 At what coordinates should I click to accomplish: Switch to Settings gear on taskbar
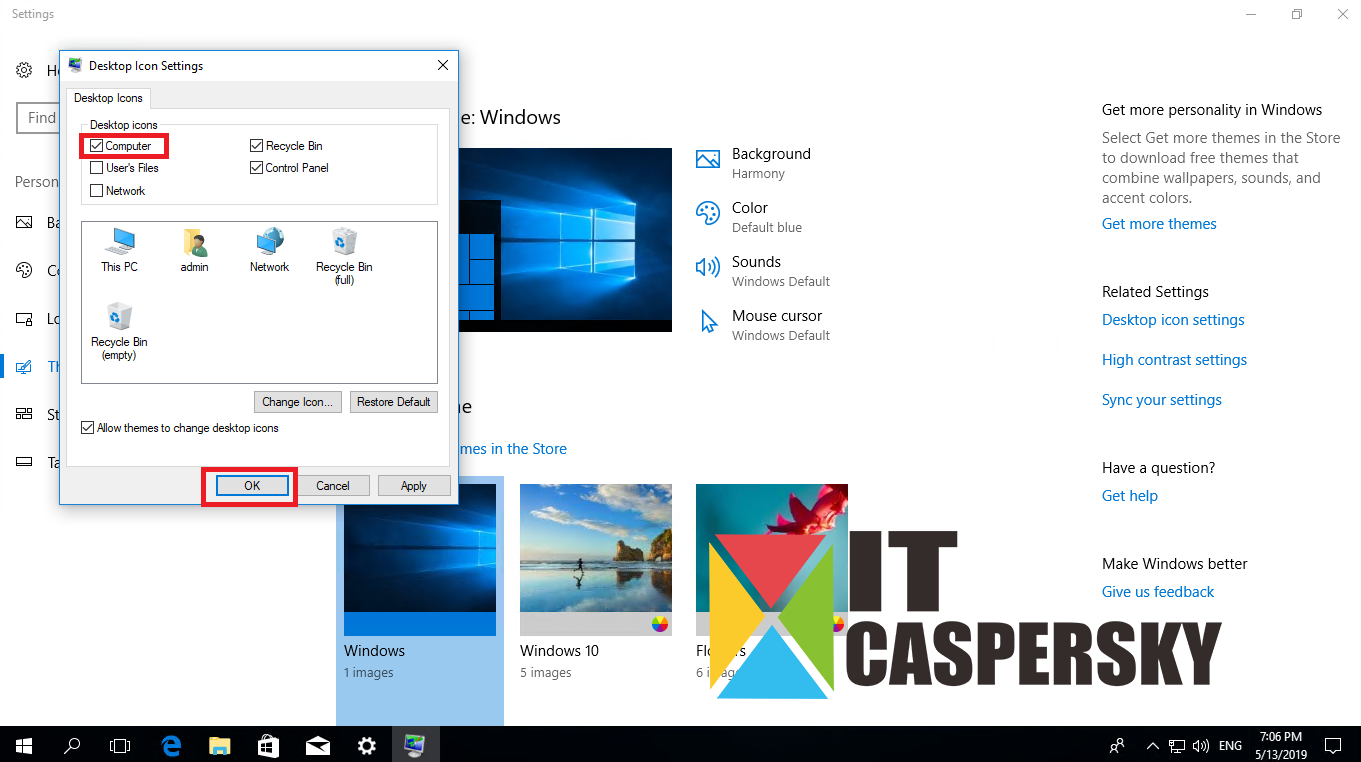click(x=366, y=745)
